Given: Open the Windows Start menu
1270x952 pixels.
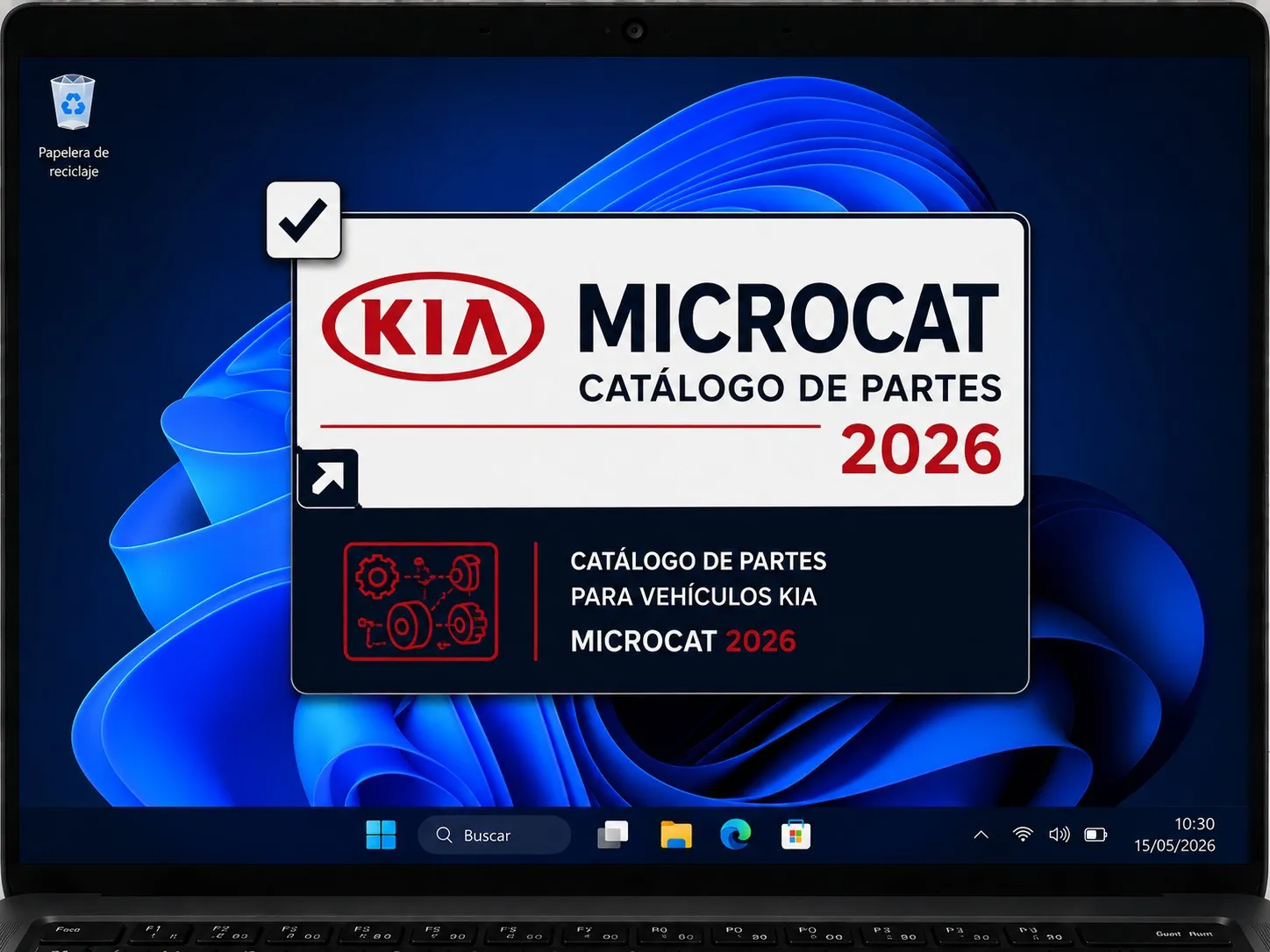Looking at the screenshot, I should pyautogui.click(x=381, y=835).
